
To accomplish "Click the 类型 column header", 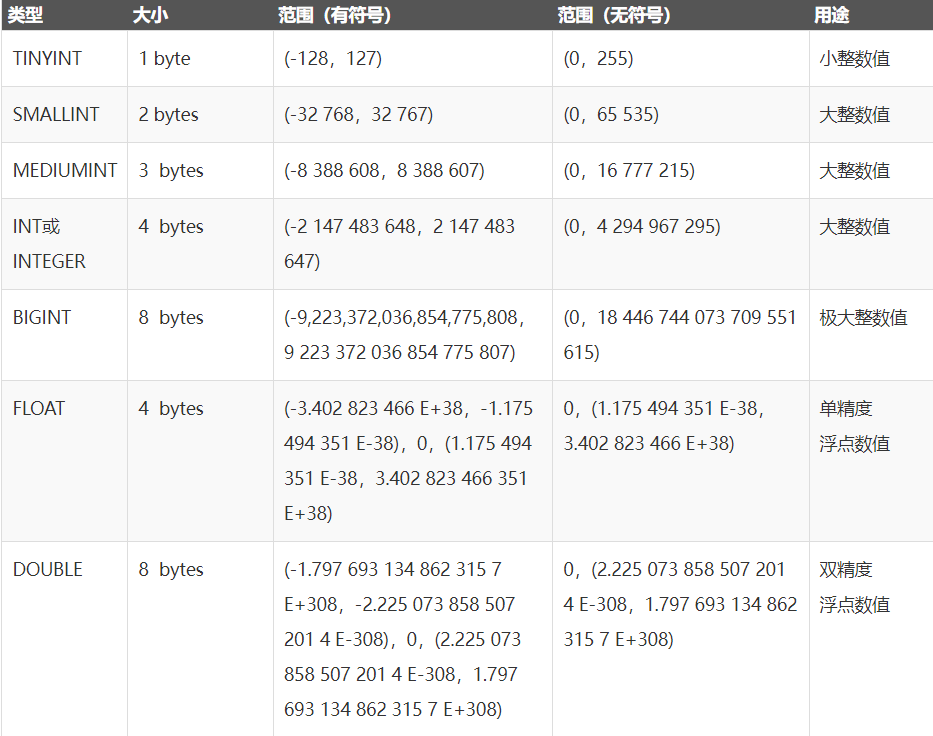I will (26, 16).
